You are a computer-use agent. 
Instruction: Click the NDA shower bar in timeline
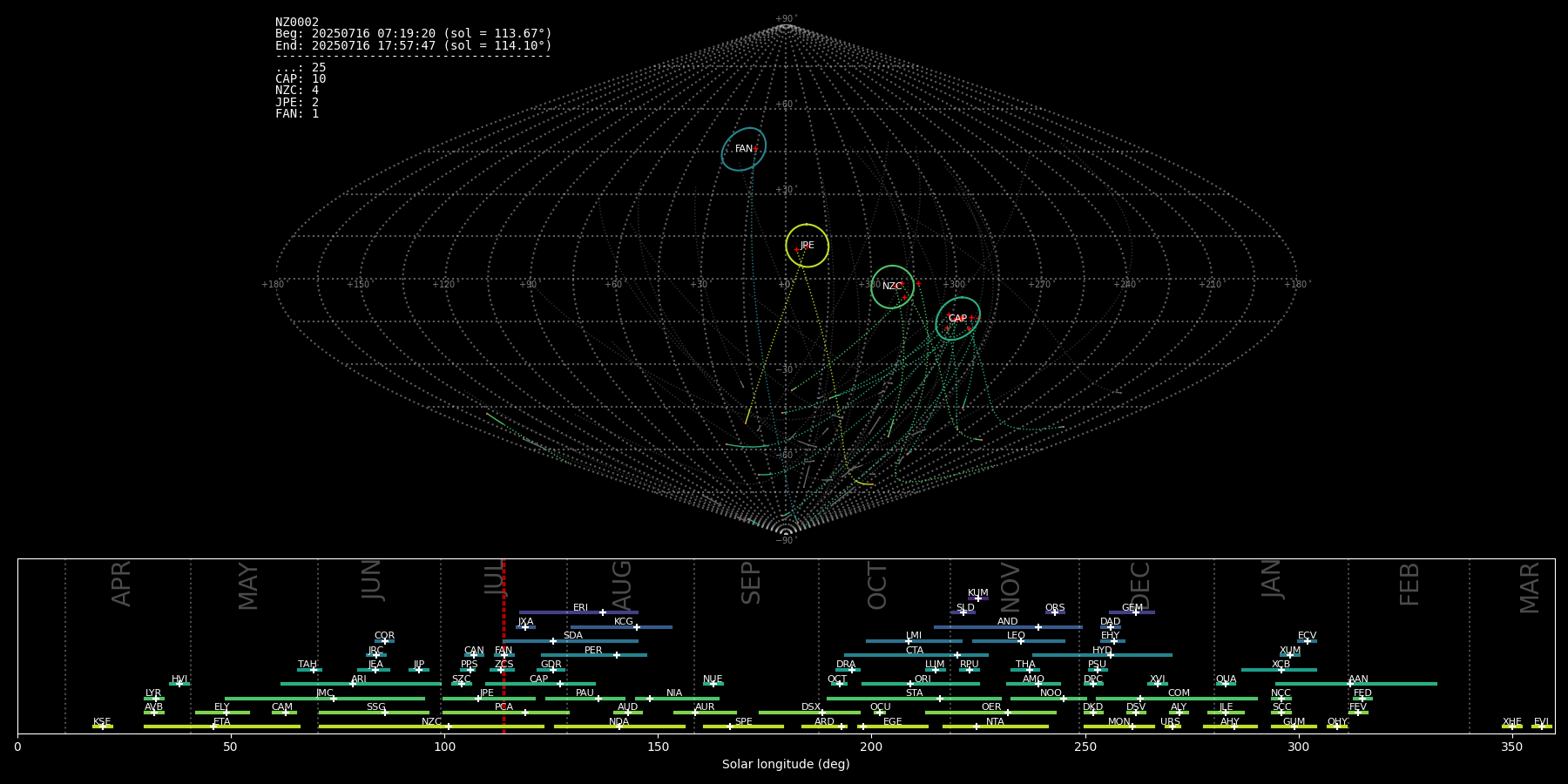[619, 727]
